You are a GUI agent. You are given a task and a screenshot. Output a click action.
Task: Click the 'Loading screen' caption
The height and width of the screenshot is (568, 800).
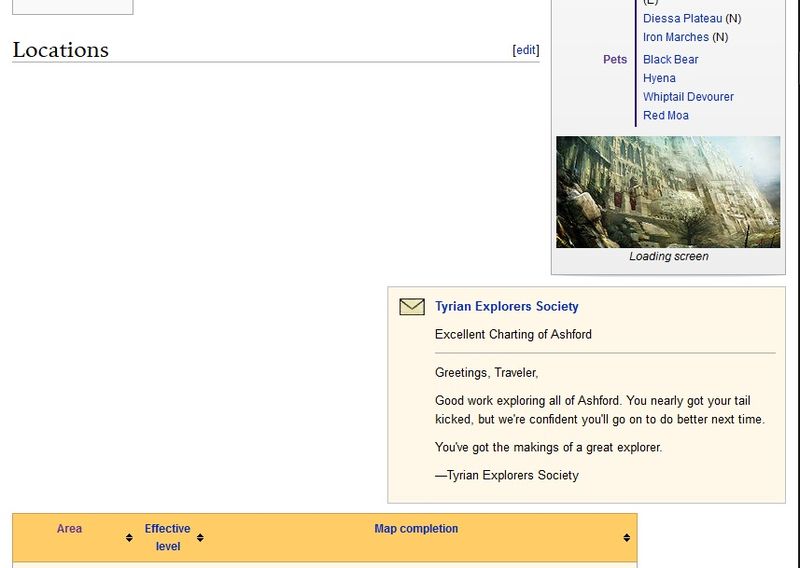[668, 256]
